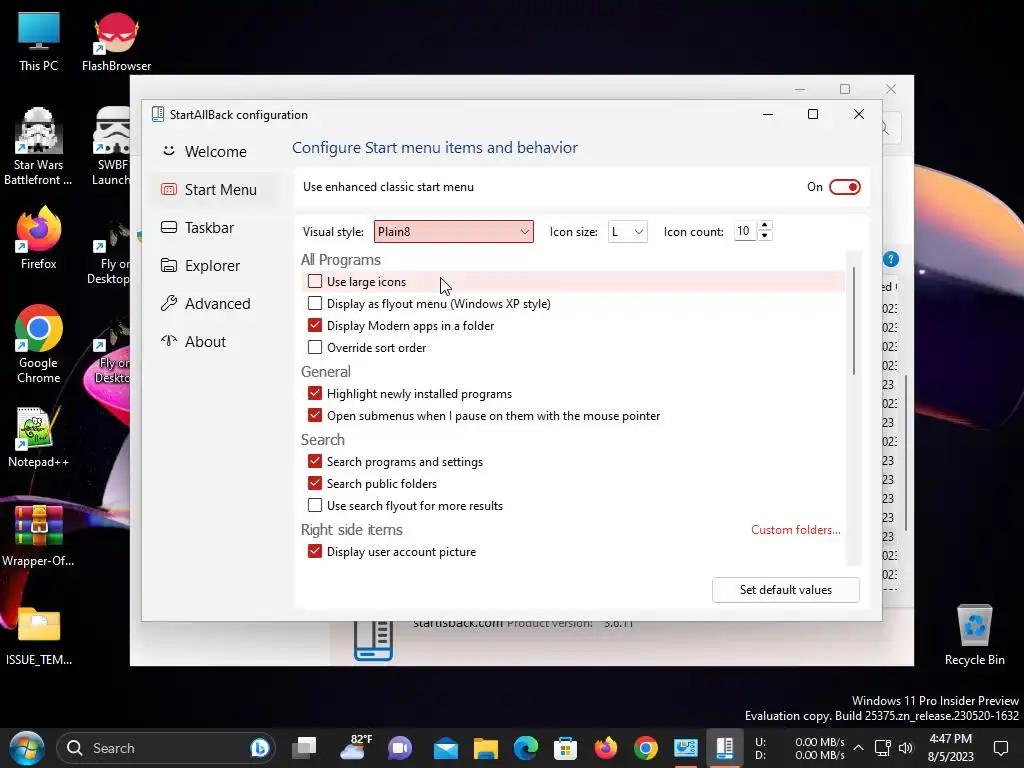
Task: Click the taskbar Search box
Action: tap(166, 748)
